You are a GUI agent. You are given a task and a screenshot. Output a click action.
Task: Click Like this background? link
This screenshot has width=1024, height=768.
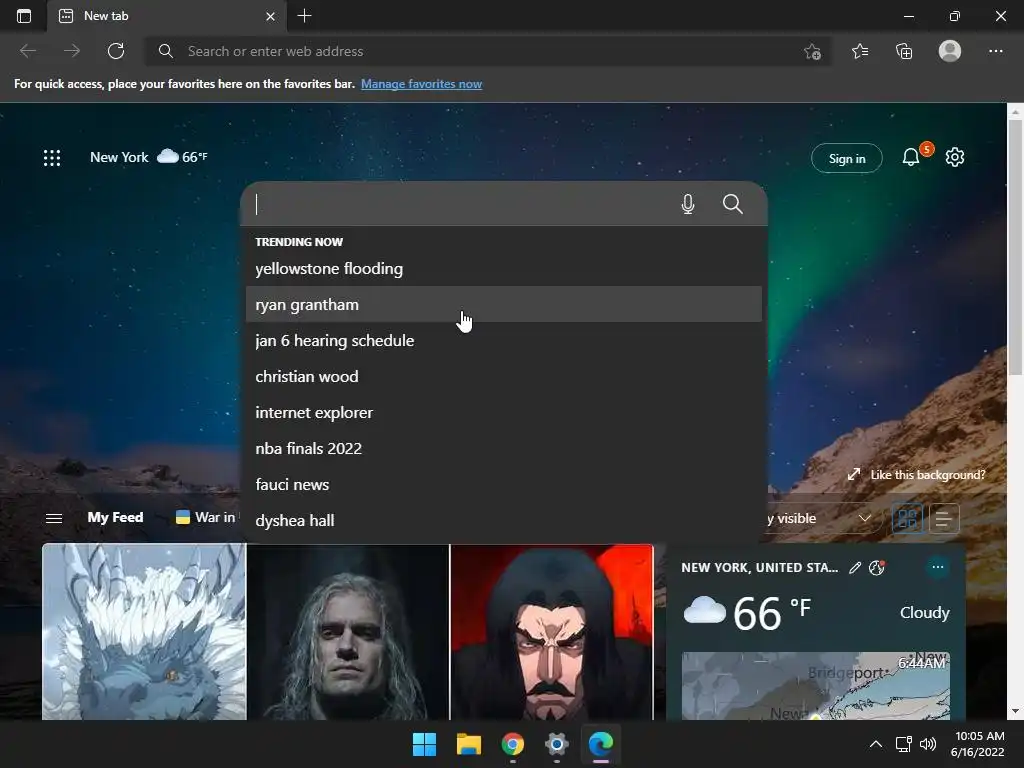(917, 475)
